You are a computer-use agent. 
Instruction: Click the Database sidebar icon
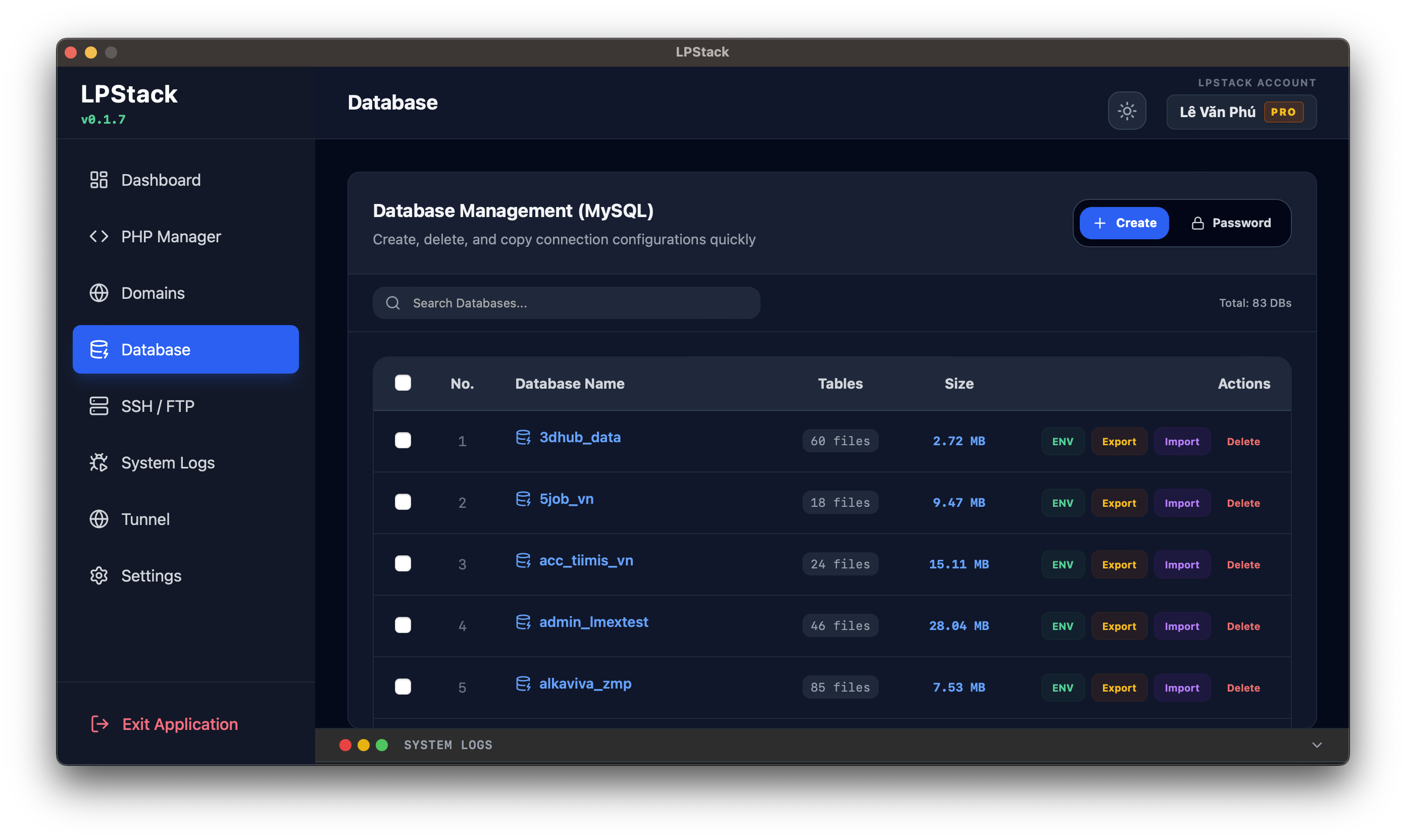pos(99,349)
